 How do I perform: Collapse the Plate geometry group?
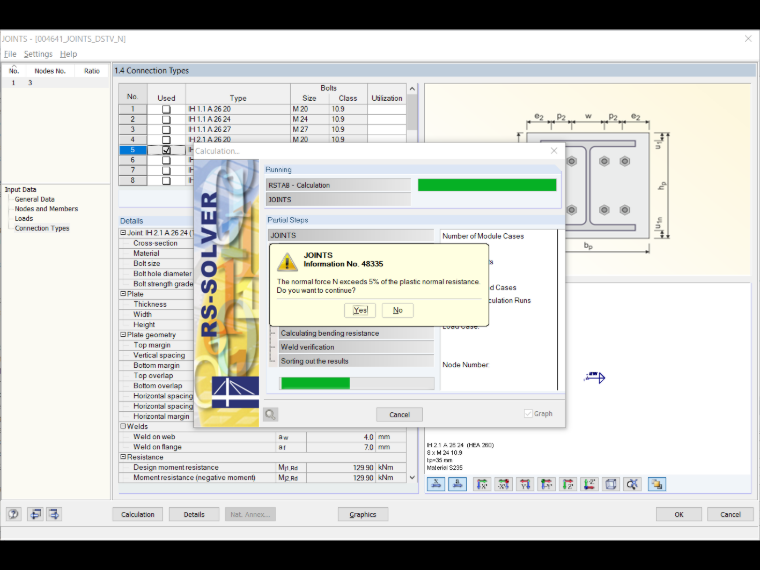pos(123,334)
